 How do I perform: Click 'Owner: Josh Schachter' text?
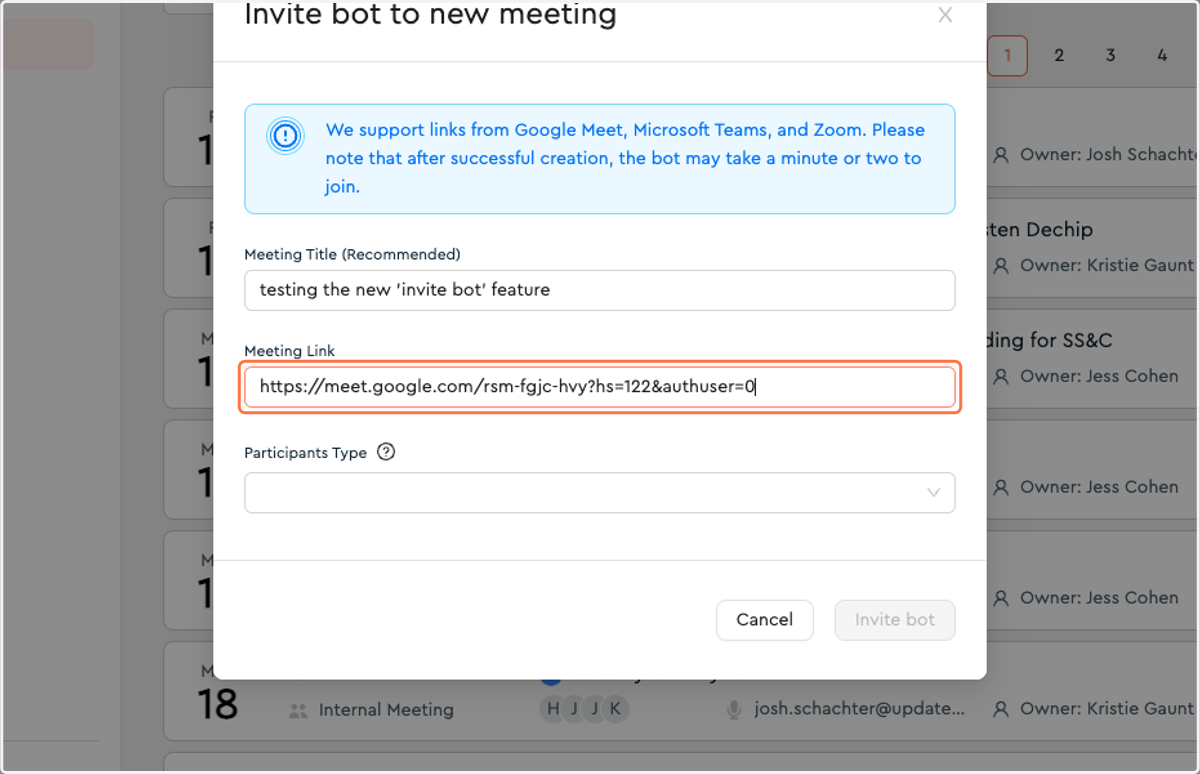click(1109, 155)
